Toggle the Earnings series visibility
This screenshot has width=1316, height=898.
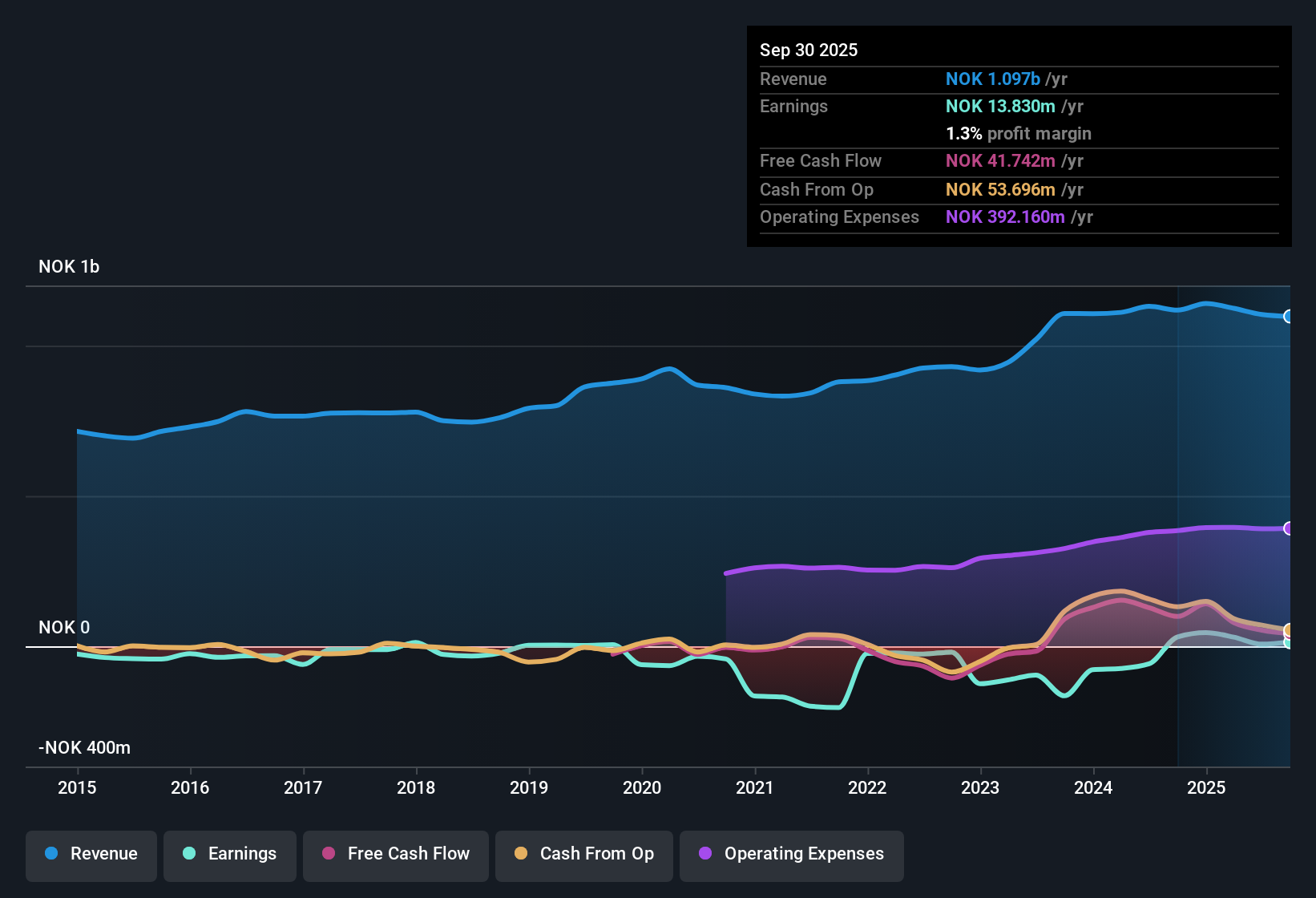(230, 854)
